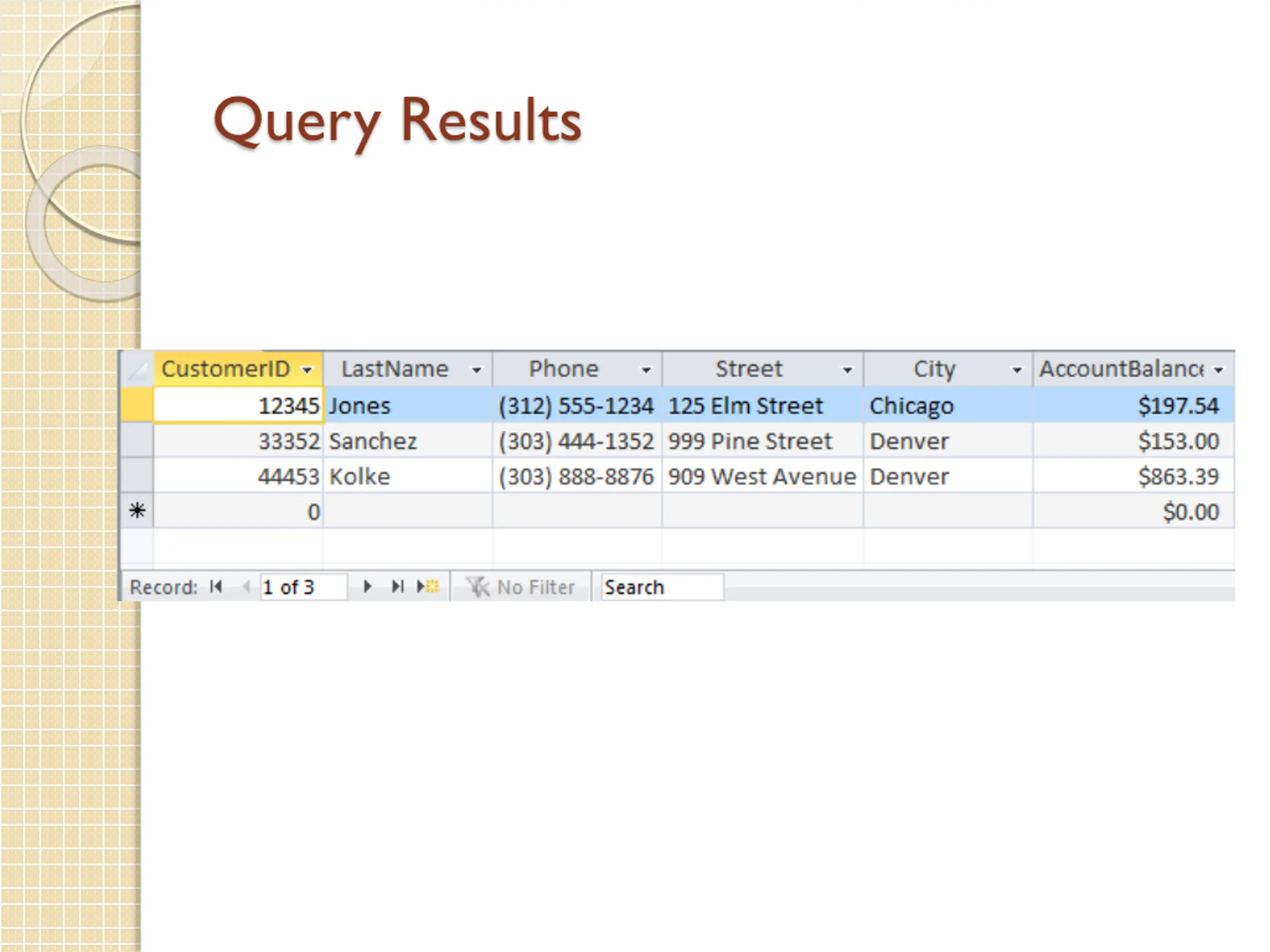Open CustomerID column dropdown arrow
The width and height of the screenshot is (1270, 952).
tap(307, 370)
